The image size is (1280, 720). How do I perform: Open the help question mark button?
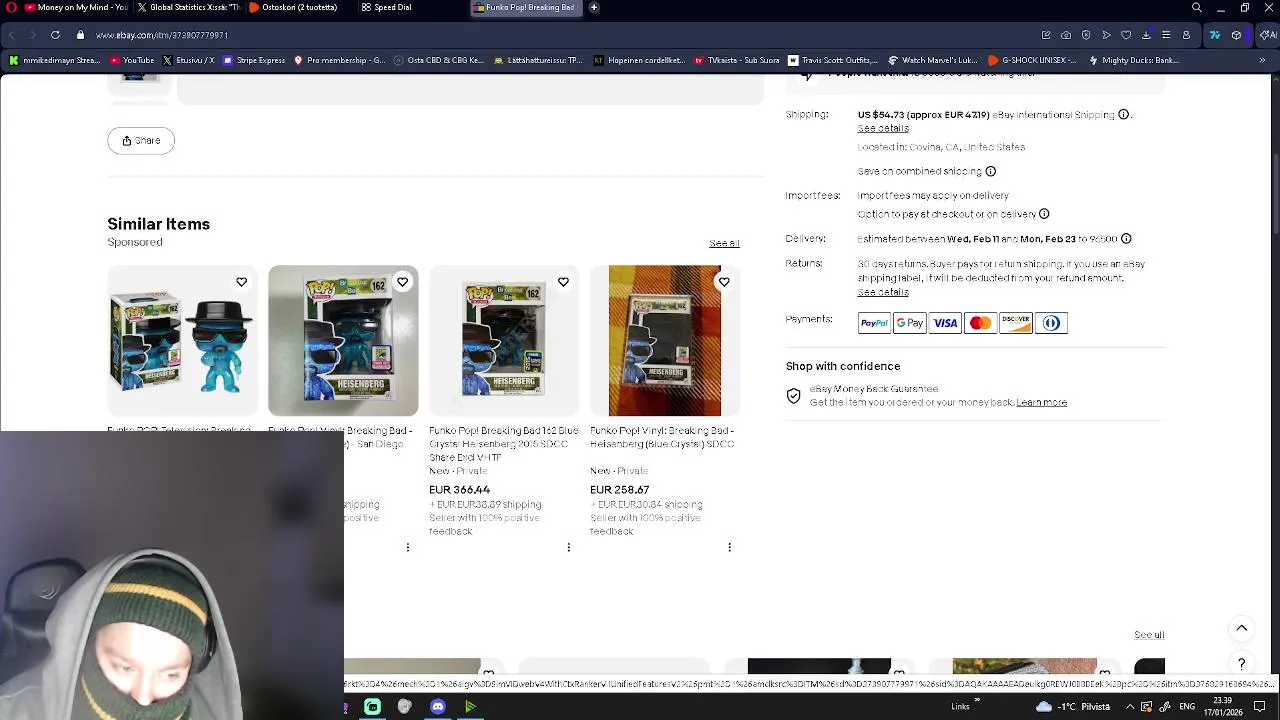point(1242,664)
